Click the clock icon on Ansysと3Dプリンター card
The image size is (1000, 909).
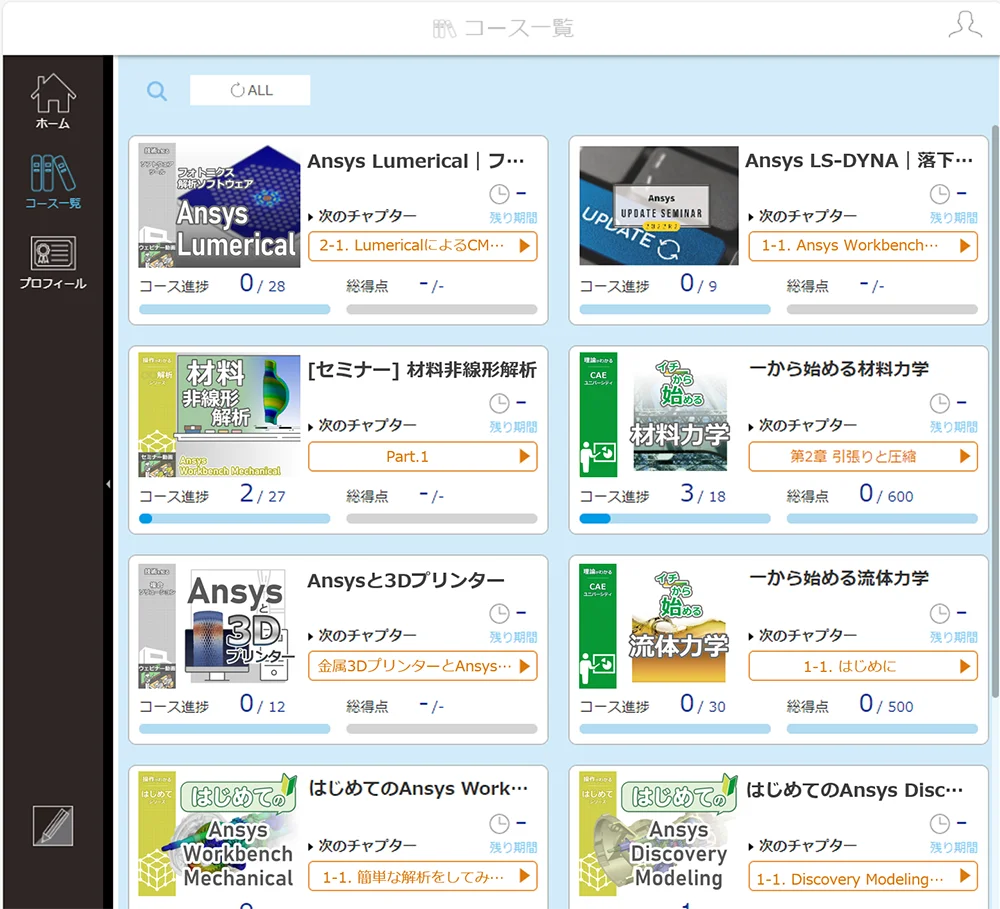[x=499, y=614]
